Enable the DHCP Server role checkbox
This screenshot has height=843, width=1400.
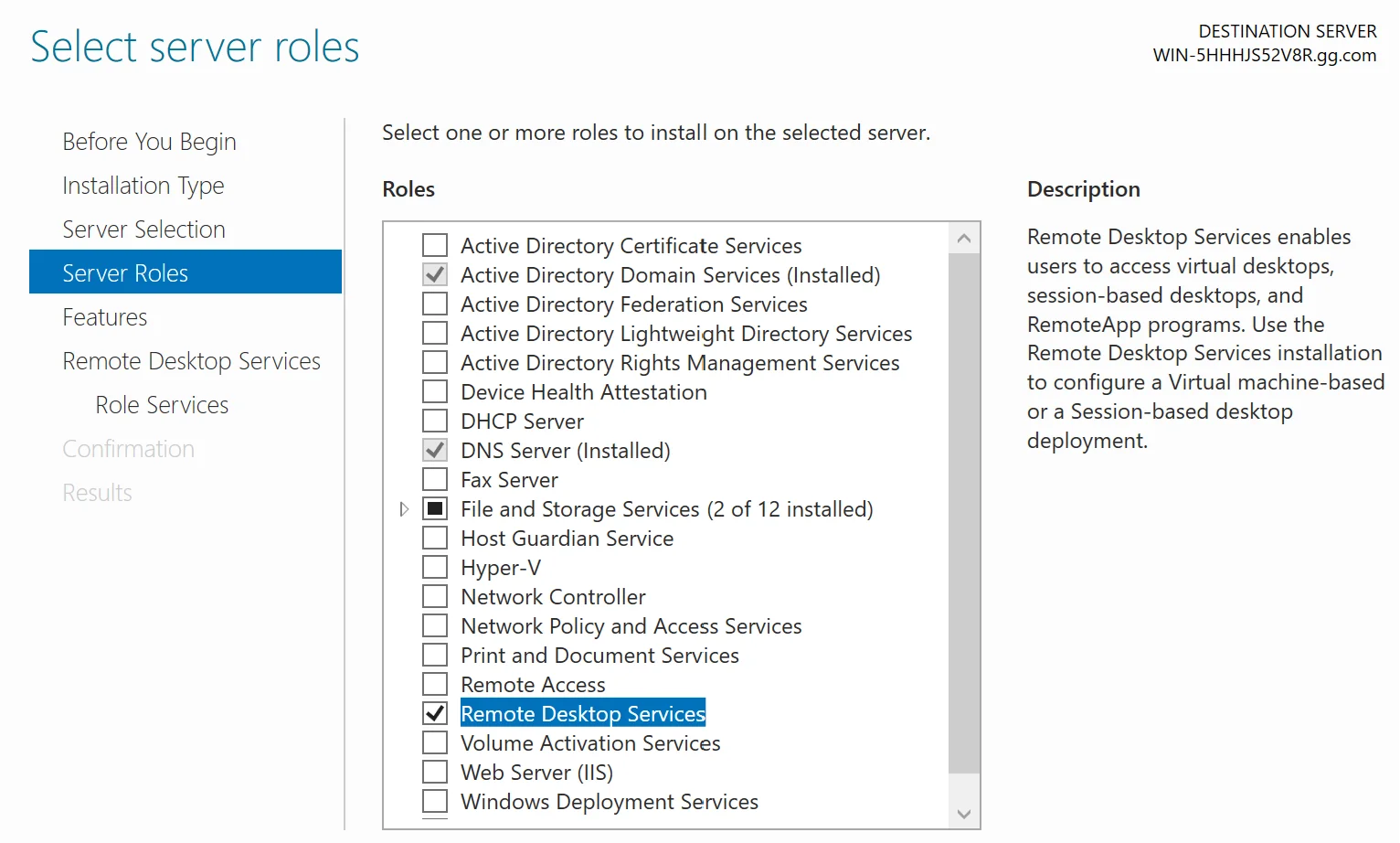point(435,421)
